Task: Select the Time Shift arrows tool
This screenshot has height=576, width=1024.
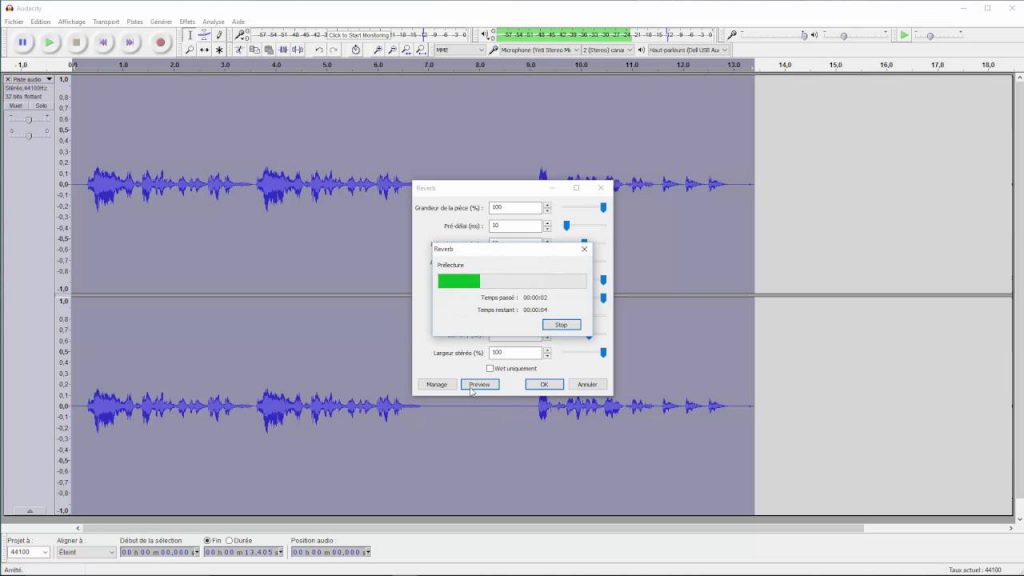Action: (204, 50)
